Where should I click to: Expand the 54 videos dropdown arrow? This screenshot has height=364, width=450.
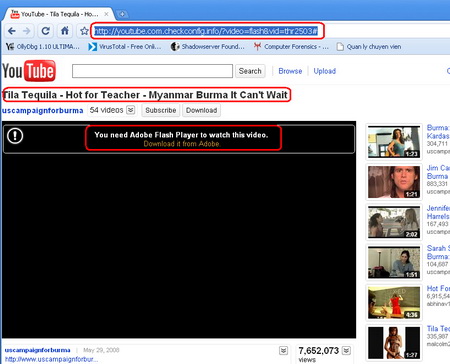[x=131, y=110]
